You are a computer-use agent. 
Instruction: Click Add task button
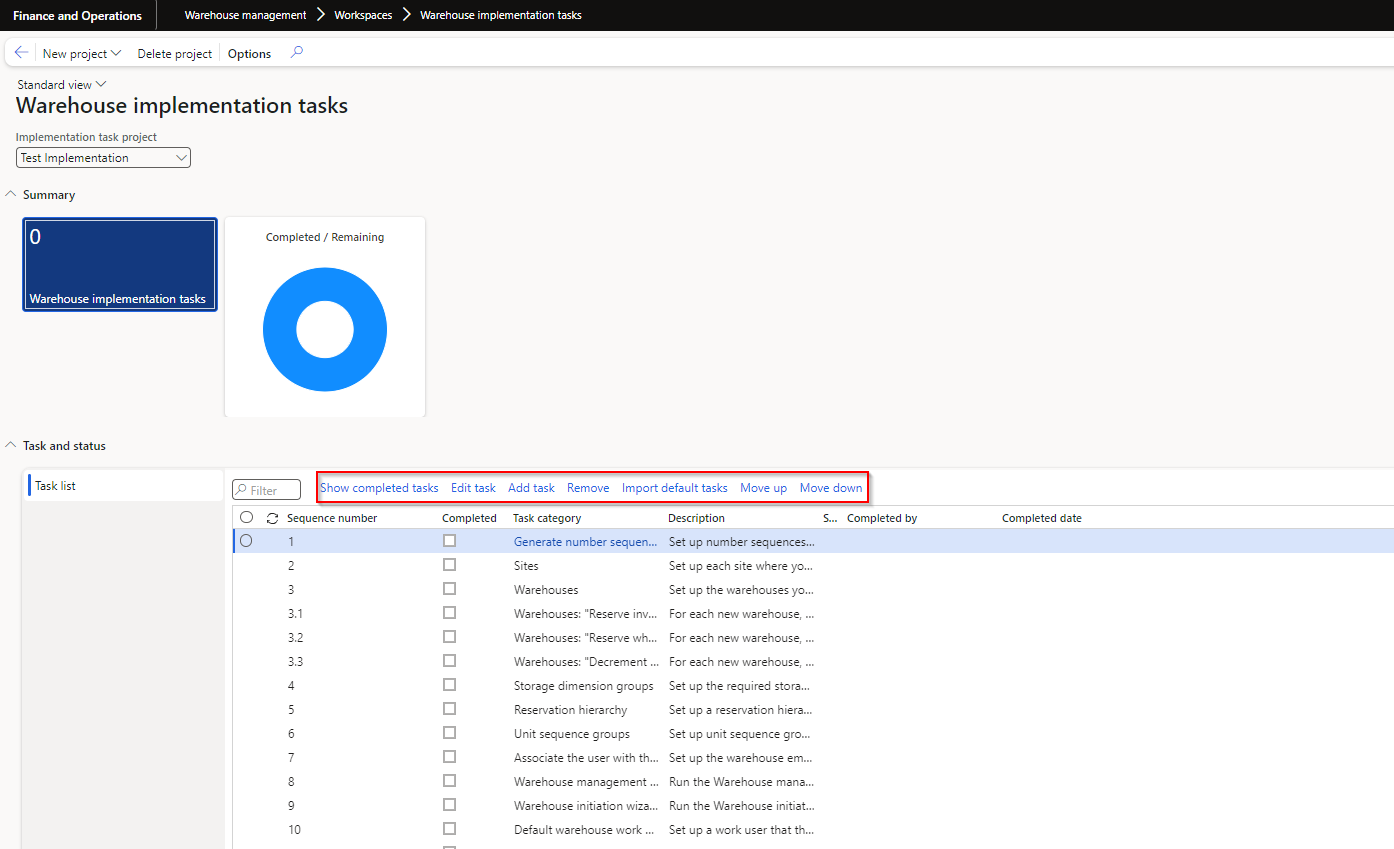(x=531, y=488)
